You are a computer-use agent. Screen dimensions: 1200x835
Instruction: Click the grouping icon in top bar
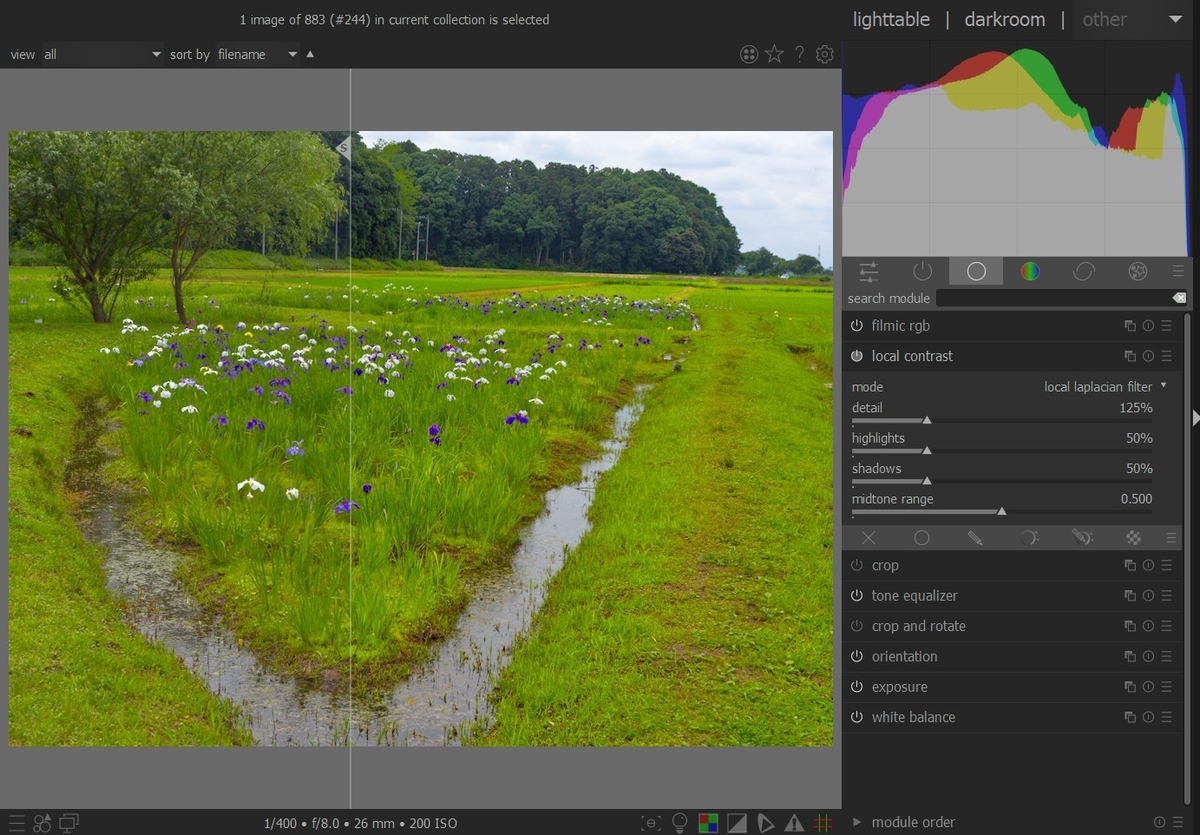(749, 54)
